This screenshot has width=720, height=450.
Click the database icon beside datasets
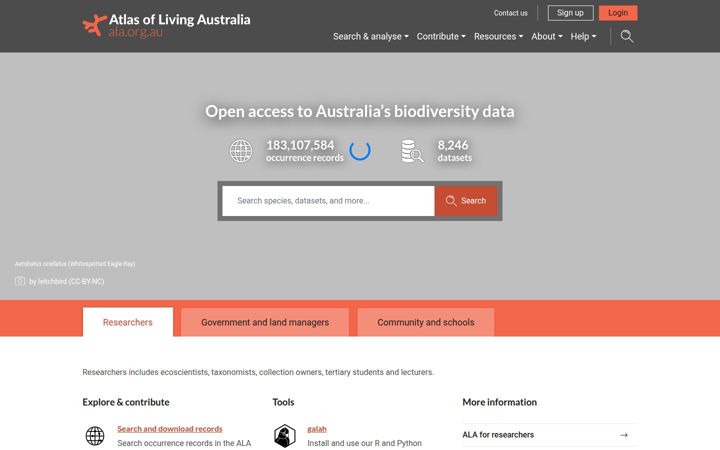click(x=412, y=151)
